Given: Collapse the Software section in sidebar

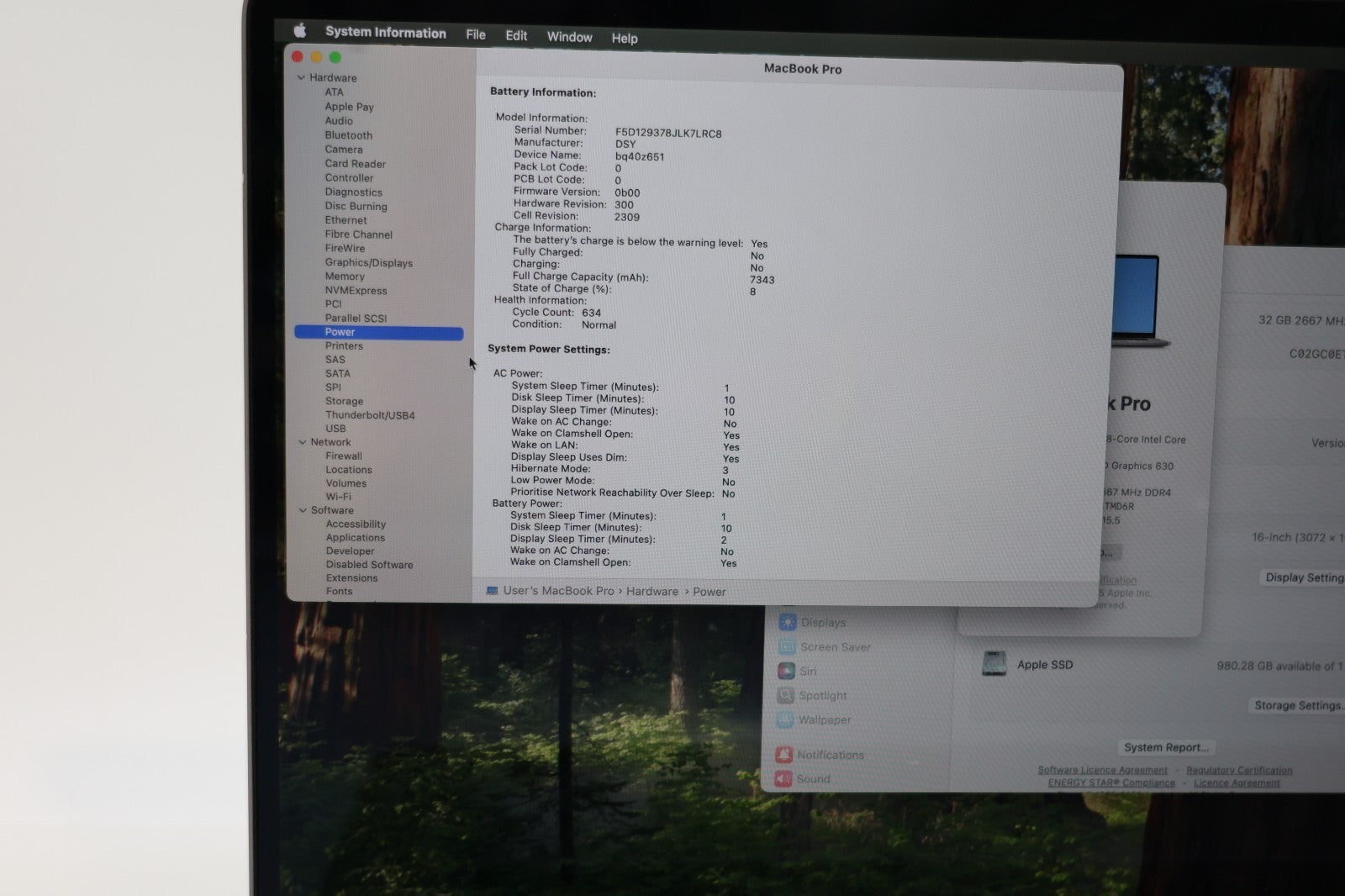Looking at the screenshot, I should tap(303, 510).
